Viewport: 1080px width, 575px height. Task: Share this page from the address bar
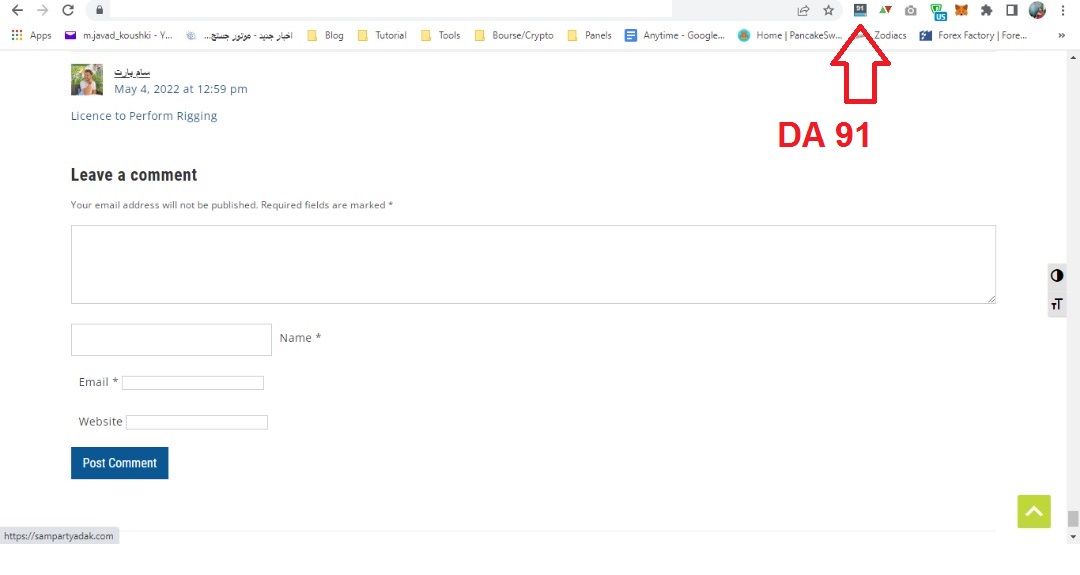pos(803,10)
